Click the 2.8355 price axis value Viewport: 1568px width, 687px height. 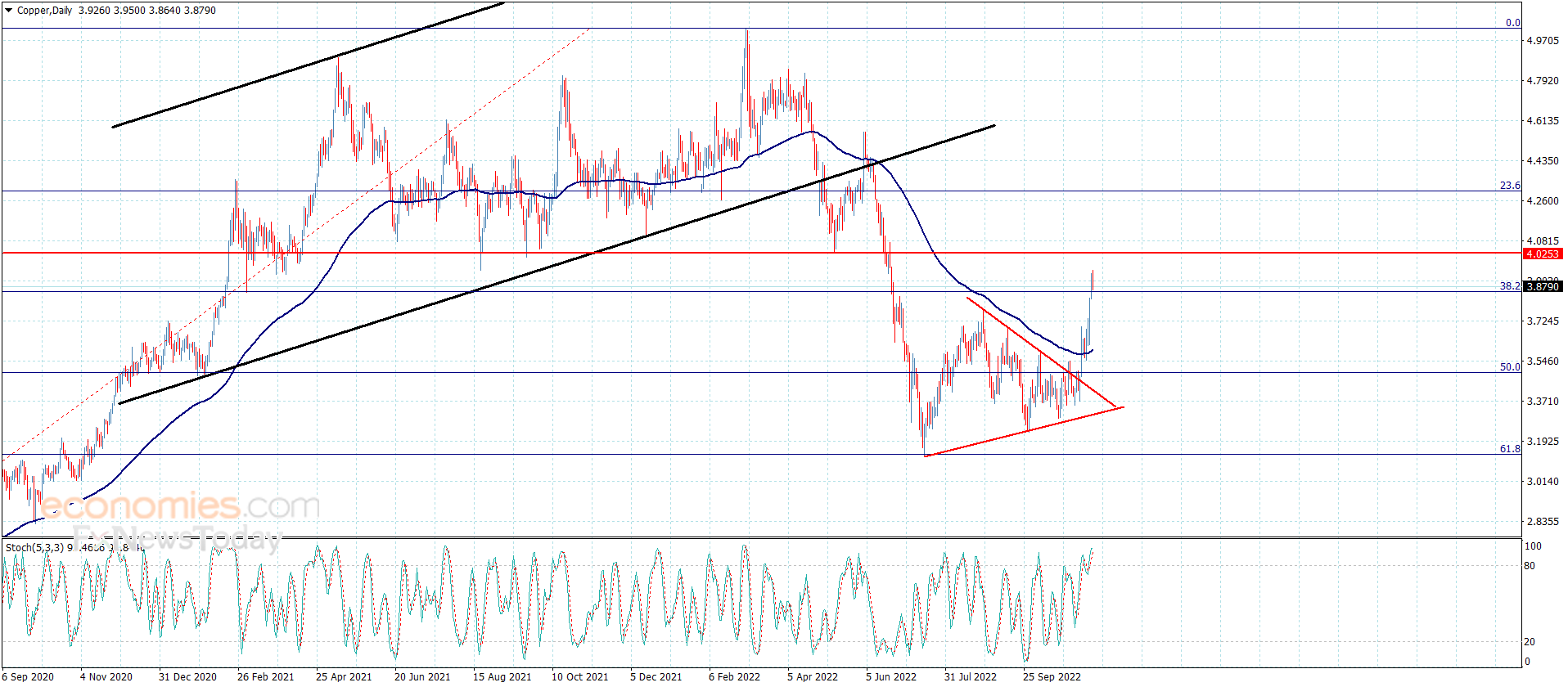click(1543, 522)
